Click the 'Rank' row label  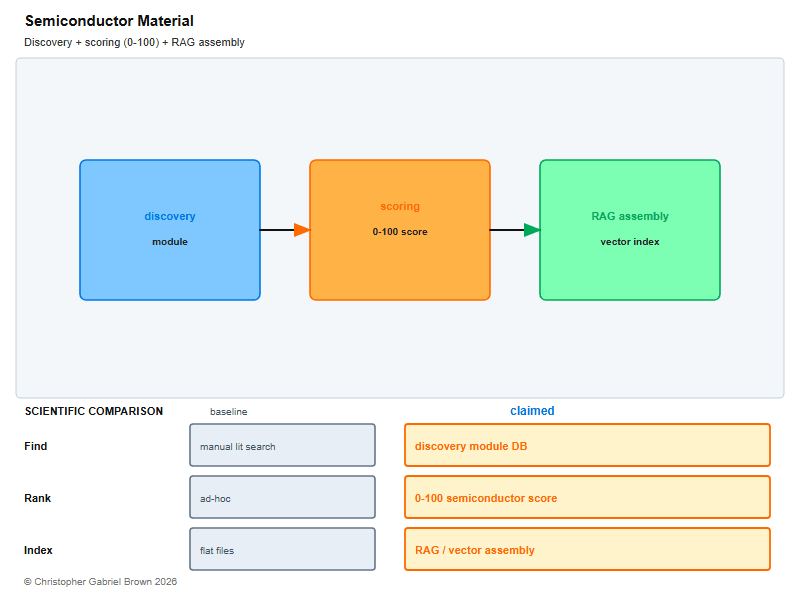pyautogui.click(x=38, y=498)
